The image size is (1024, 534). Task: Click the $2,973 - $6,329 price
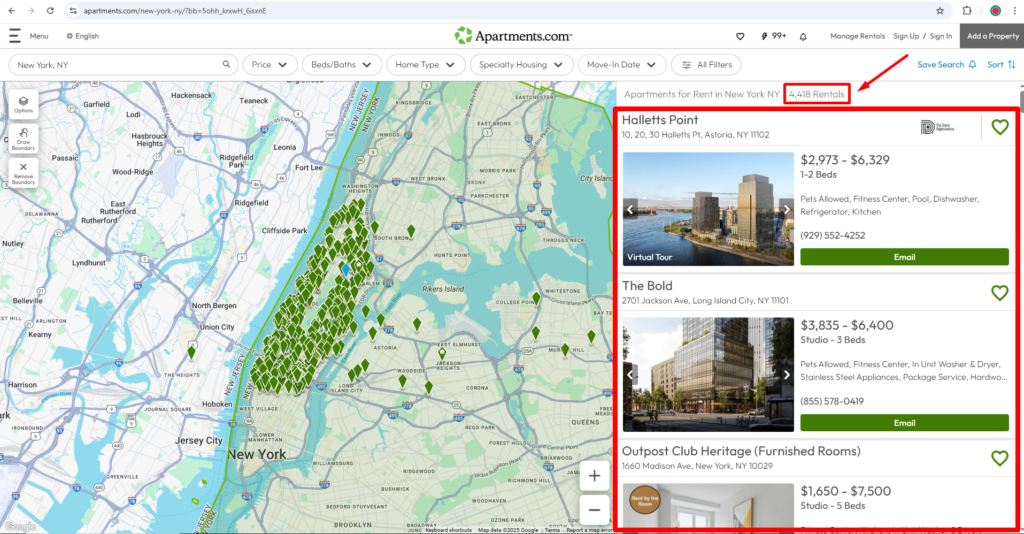pyautogui.click(x=845, y=160)
